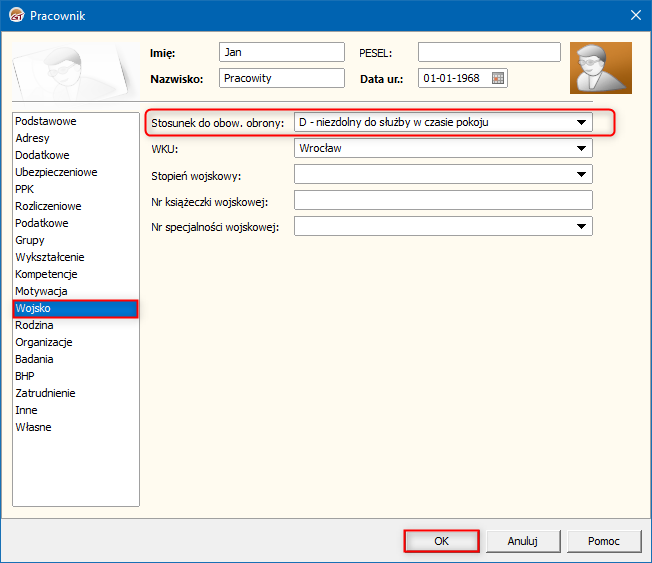652x563 pixels.
Task: Open the Grupy section
Action: pyautogui.click(x=76, y=240)
